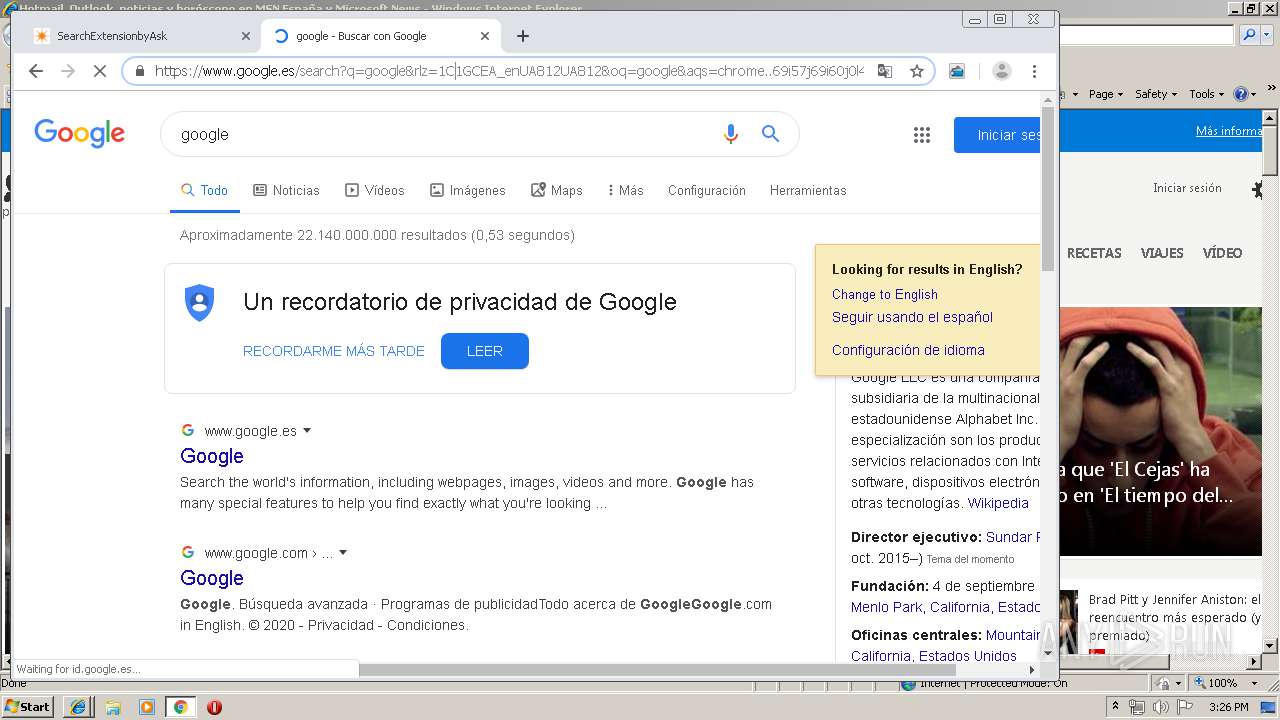Click the Internet Explorer search magnifier
The width and height of the screenshot is (1280, 720).
[x=1249, y=35]
